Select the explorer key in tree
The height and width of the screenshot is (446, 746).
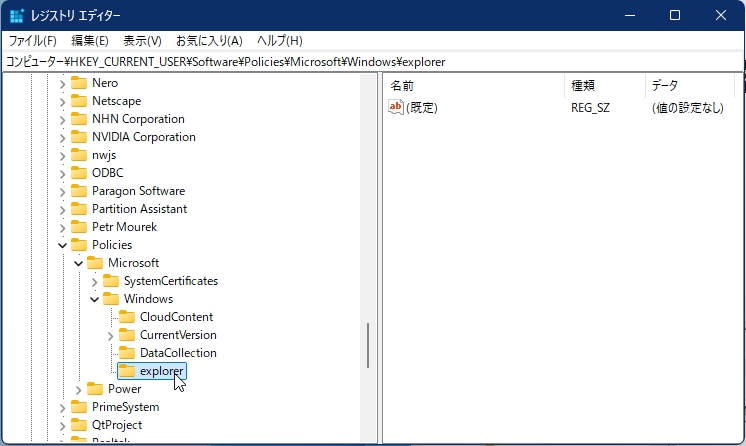[x=161, y=371]
